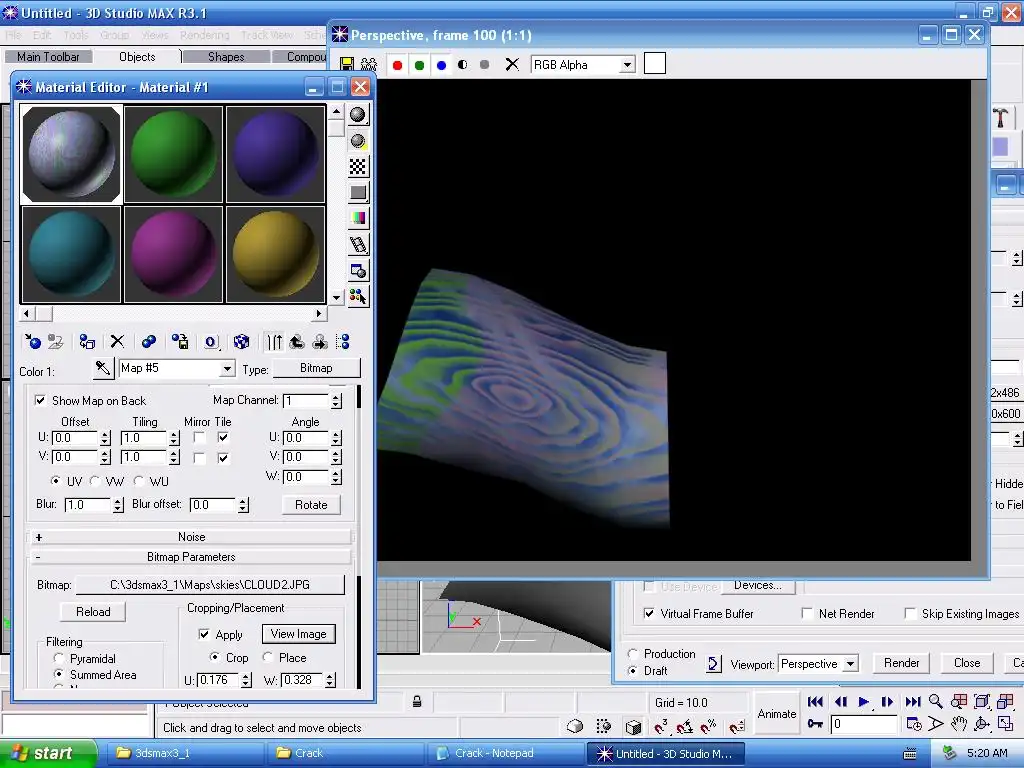Increase the Blur value spinner

click(118, 502)
